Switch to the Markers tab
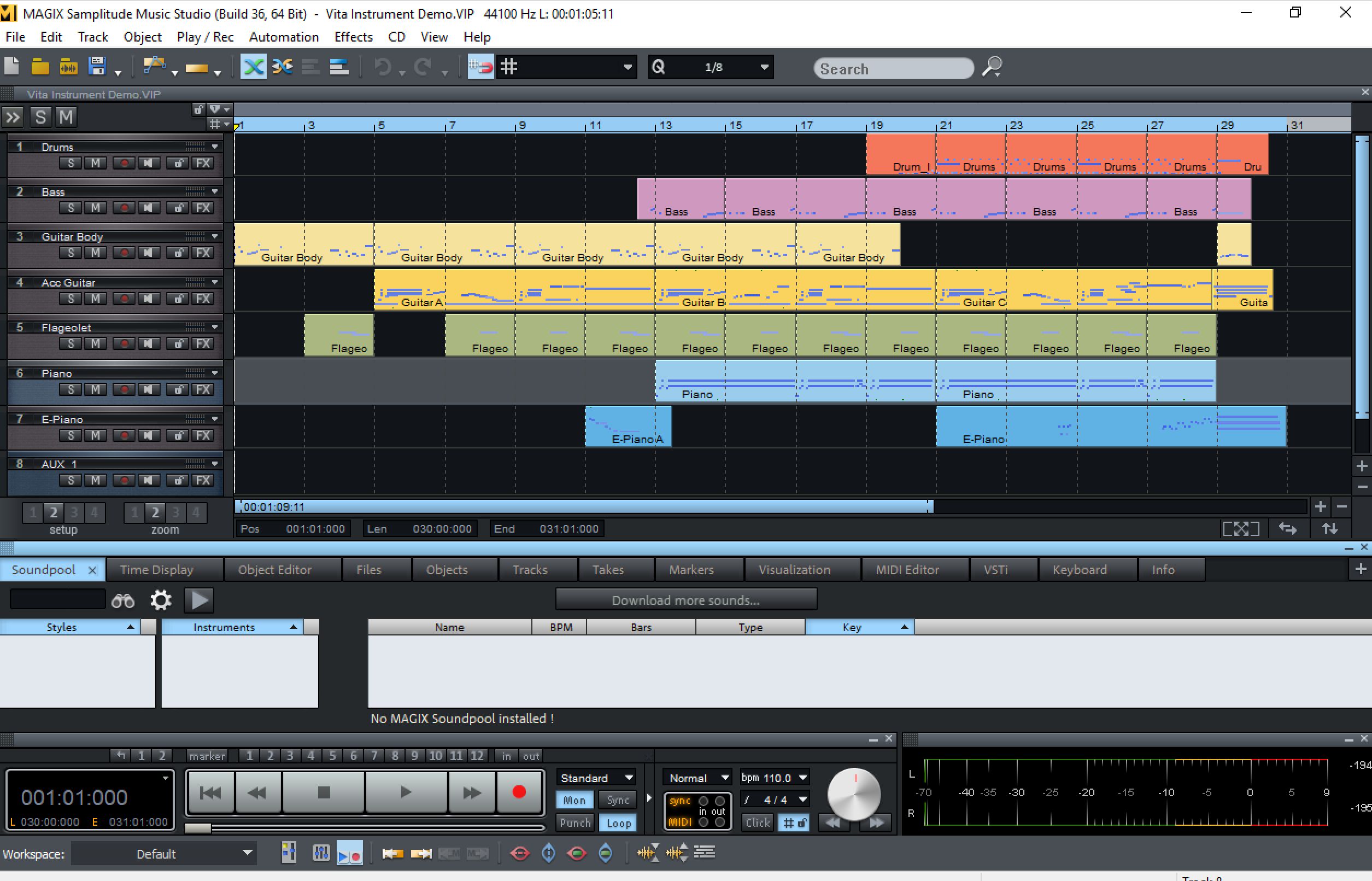 (x=690, y=569)
